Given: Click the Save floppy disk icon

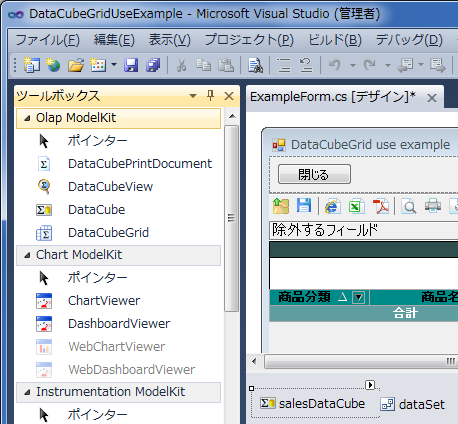Looking at the screenshot, I should 131,65.
